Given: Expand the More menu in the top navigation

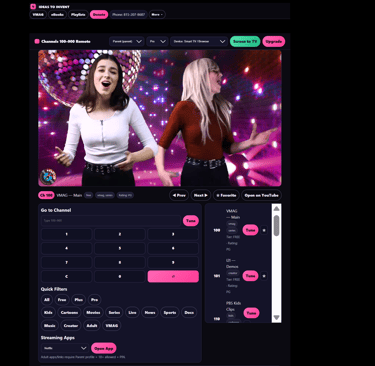Looking at the screenshot, I should point(157,15).
